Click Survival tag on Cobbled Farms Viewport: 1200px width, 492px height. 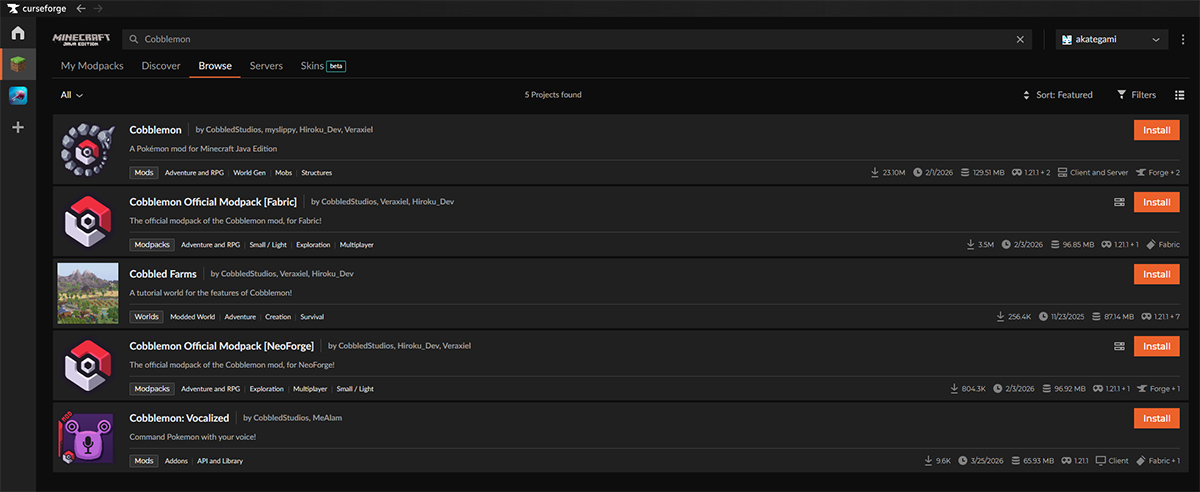click(x=312, y=317)
